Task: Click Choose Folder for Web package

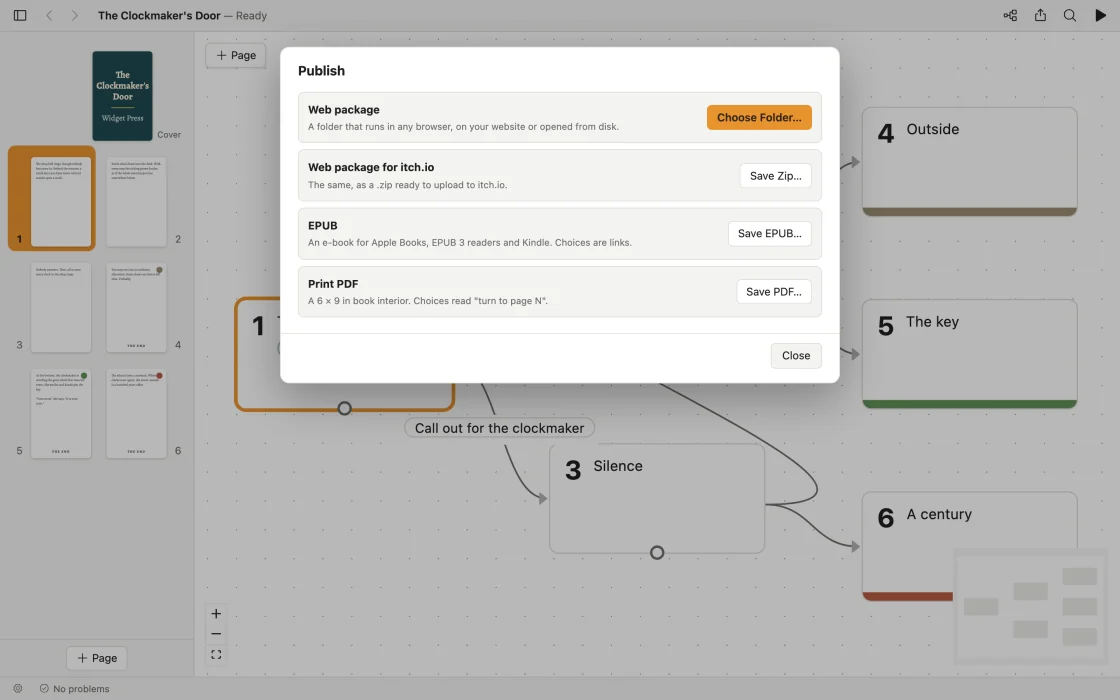Action: (759, 117)
